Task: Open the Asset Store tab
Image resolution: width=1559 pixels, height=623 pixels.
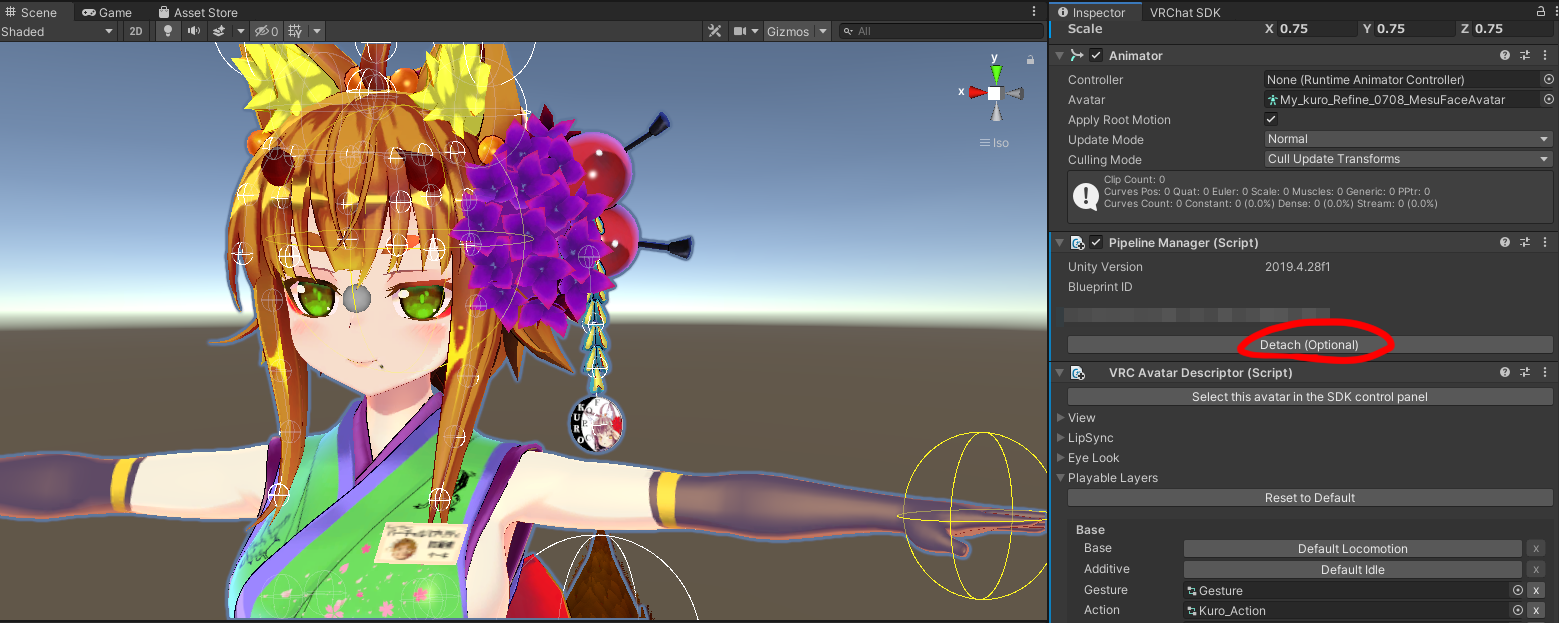Action: click(x=197, y=12)
